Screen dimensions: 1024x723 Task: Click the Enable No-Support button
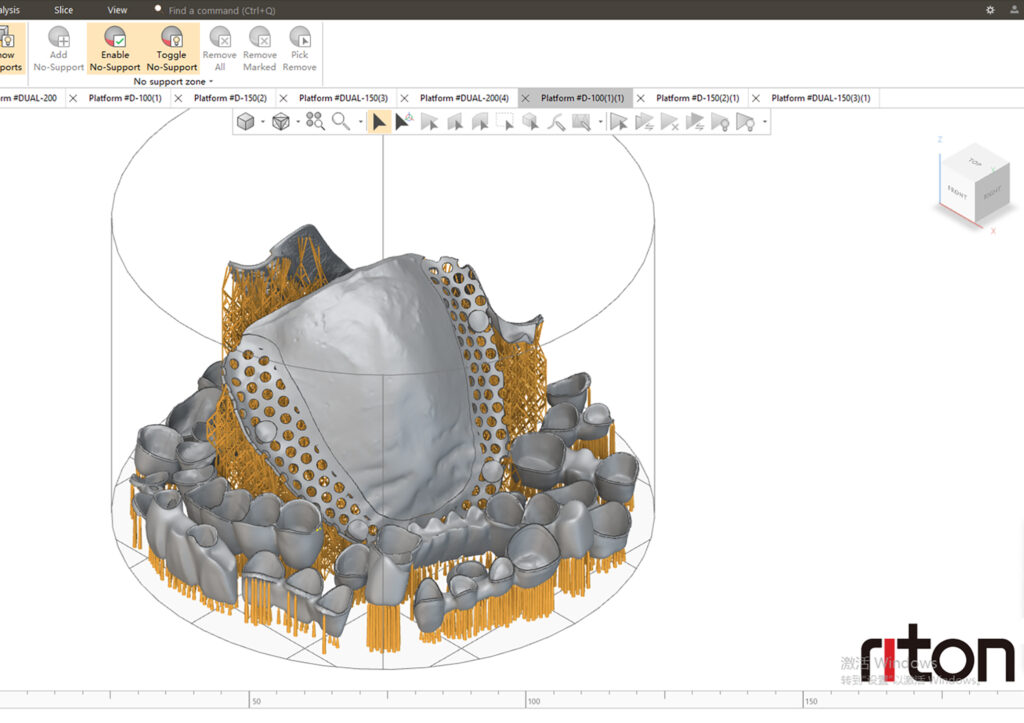tap(115, 48)
